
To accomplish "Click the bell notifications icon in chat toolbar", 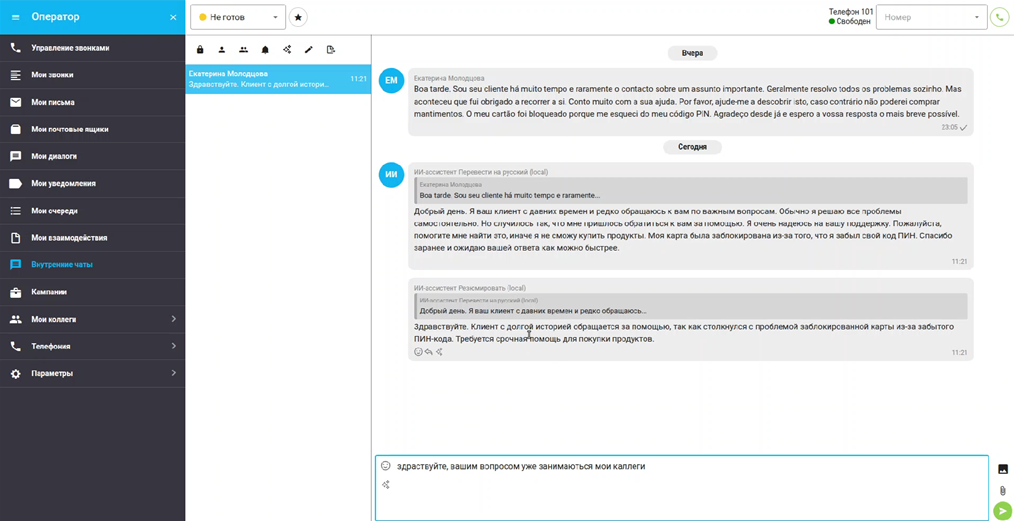I will pyautogui.click(x=265, y=49).
